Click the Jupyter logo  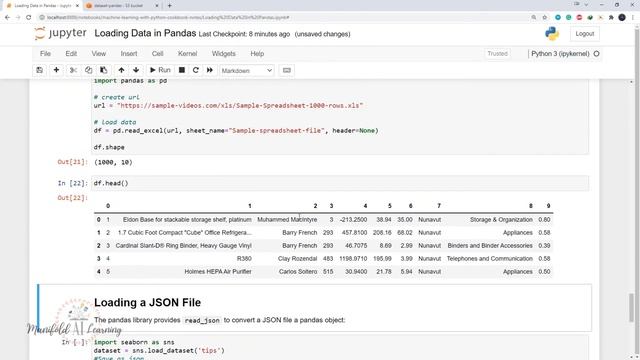pyautogui.click(x=60, y=33)
